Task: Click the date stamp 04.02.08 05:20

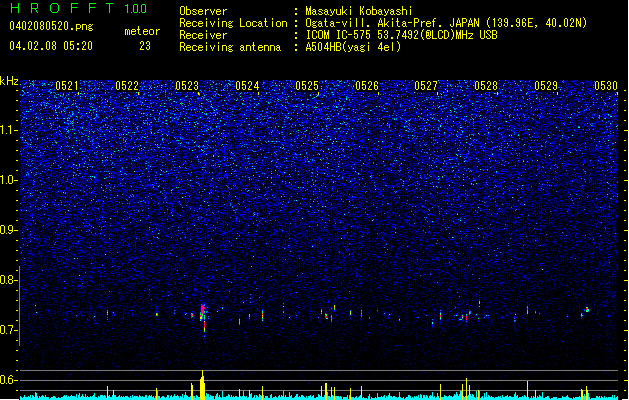Action: [51, 46]
